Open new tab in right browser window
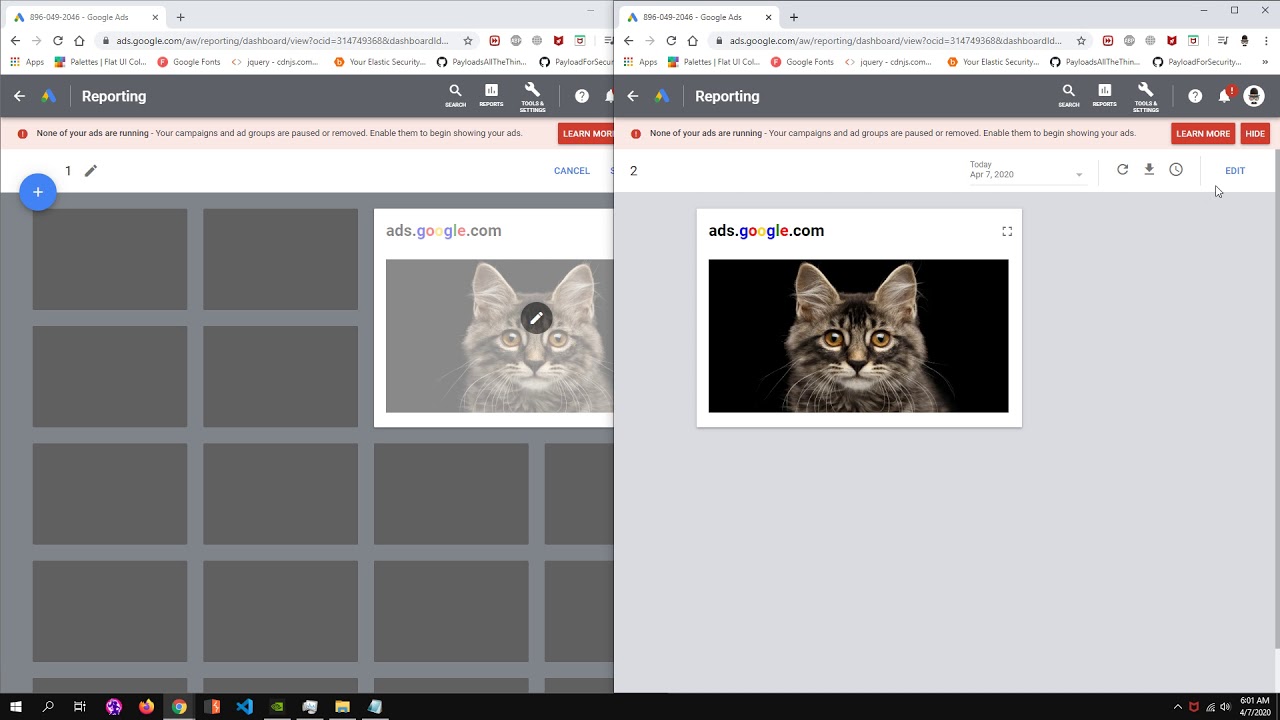1280x720 pixels. click(793, 17)
